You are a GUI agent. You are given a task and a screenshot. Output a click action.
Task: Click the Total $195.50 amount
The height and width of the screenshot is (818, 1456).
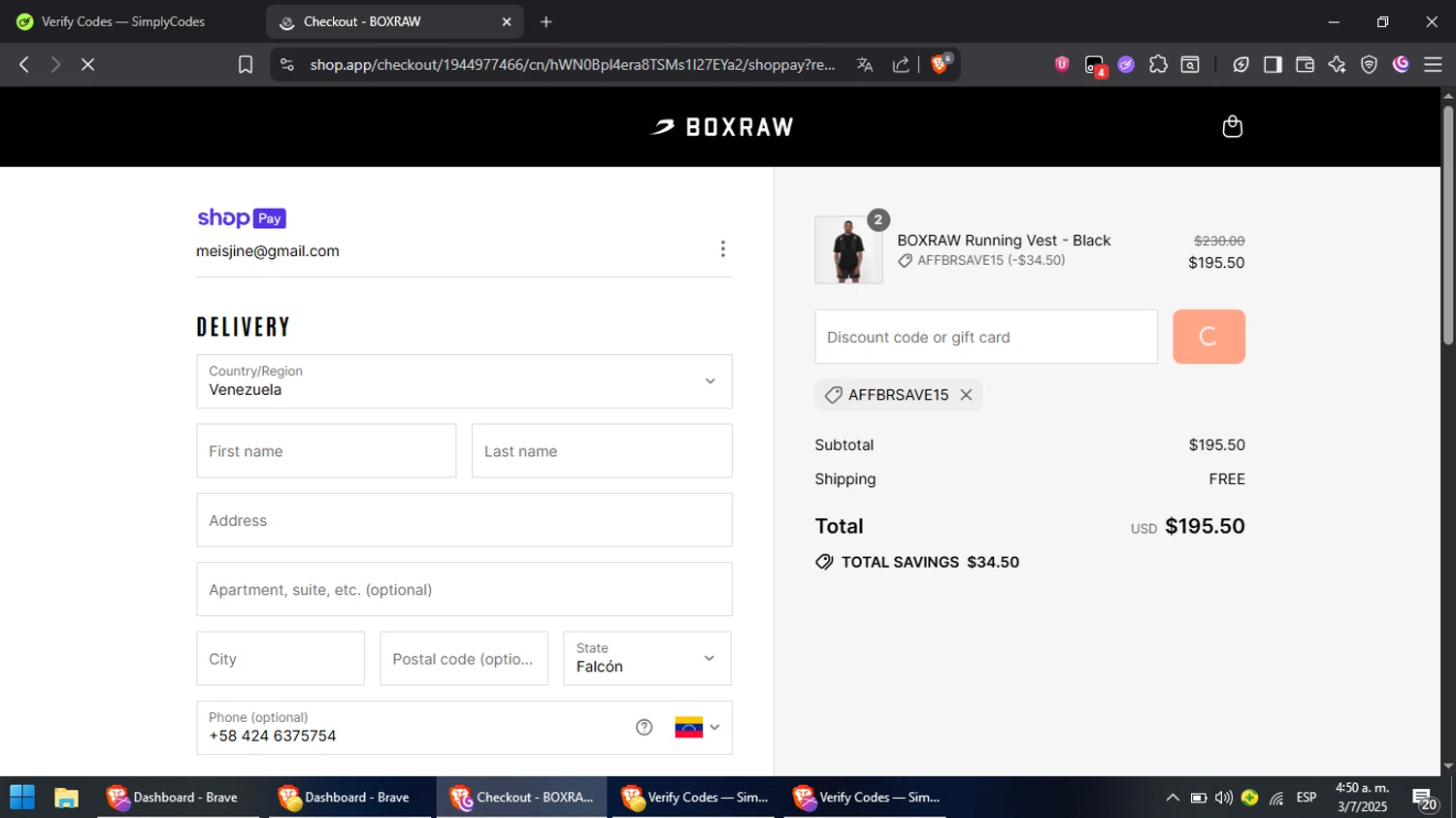[1205, 526]
